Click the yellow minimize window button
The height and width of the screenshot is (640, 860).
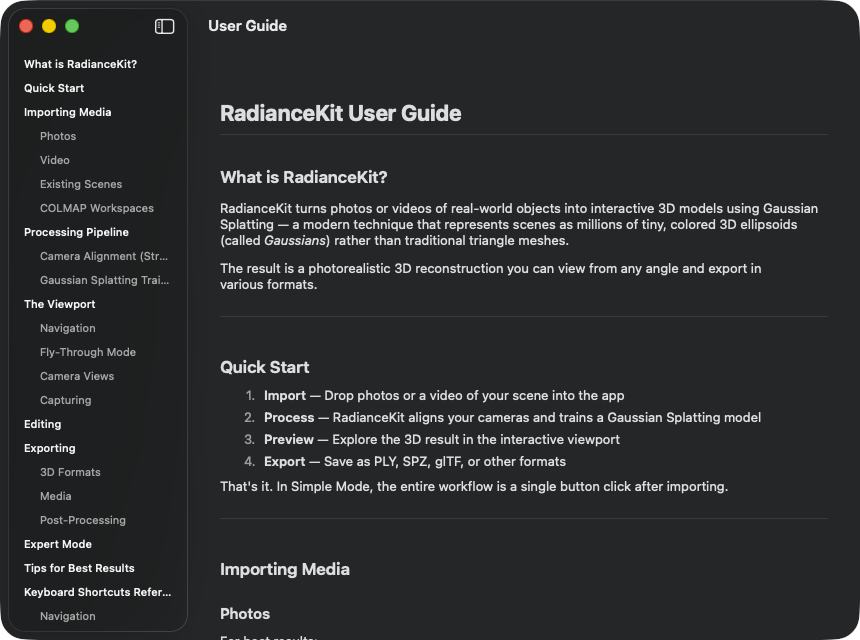coord(49,26)
